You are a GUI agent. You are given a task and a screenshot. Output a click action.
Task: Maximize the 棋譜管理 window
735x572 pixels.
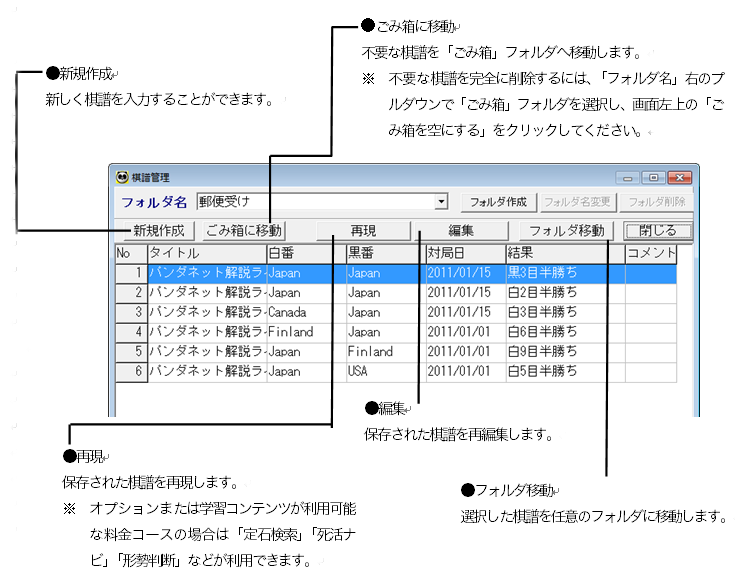pos(655,177)
